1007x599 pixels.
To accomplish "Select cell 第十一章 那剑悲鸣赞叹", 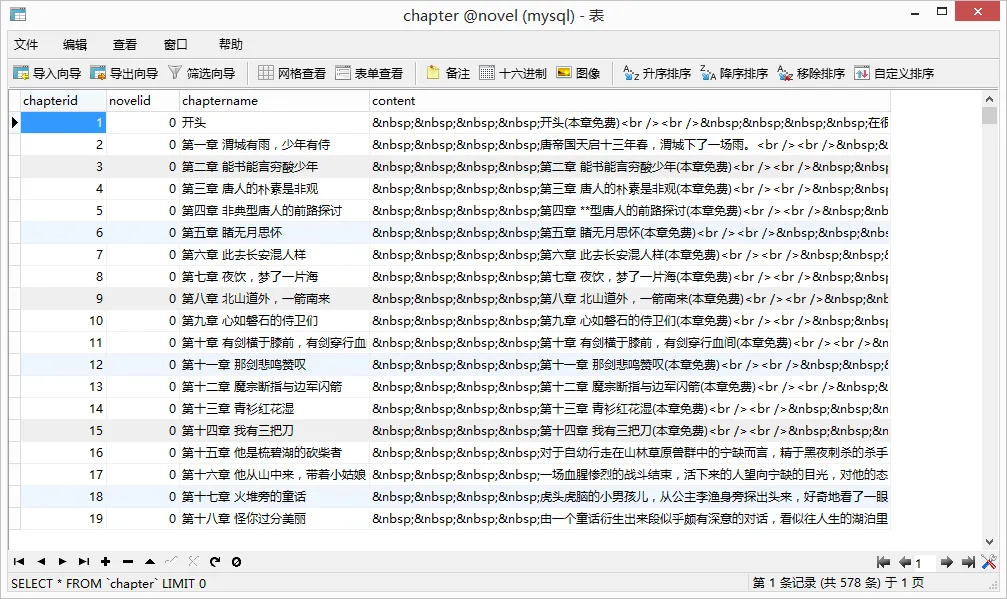I will coord(274,365).
